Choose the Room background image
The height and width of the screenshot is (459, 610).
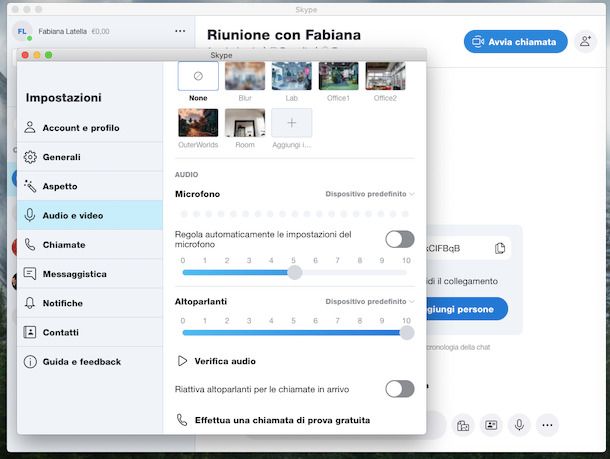[245, 123]
